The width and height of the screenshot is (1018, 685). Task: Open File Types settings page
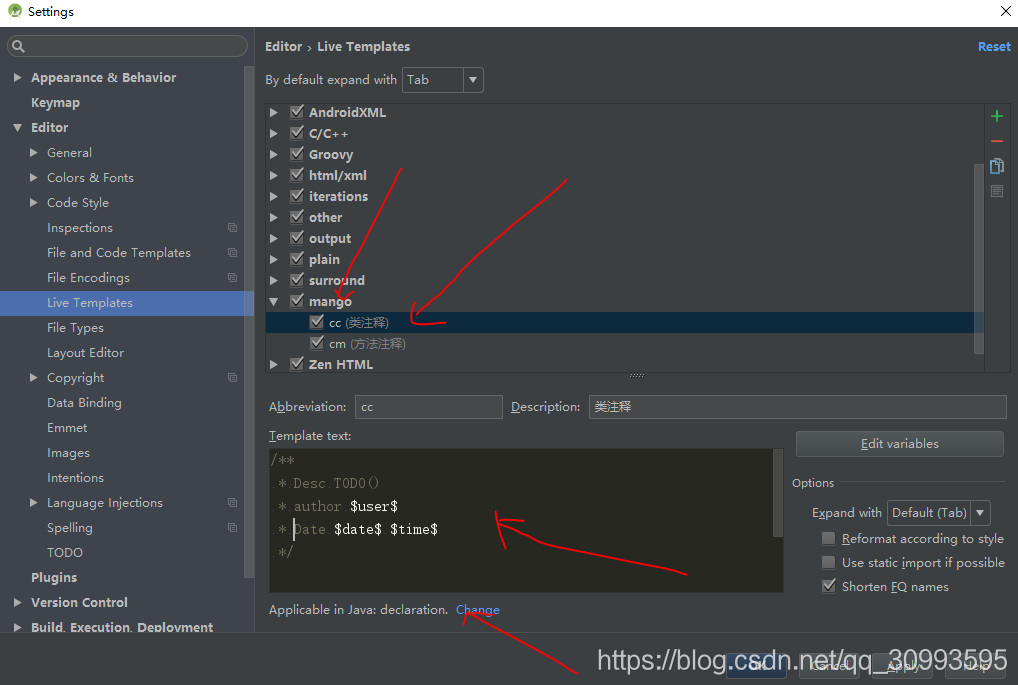tap(75, 327)
